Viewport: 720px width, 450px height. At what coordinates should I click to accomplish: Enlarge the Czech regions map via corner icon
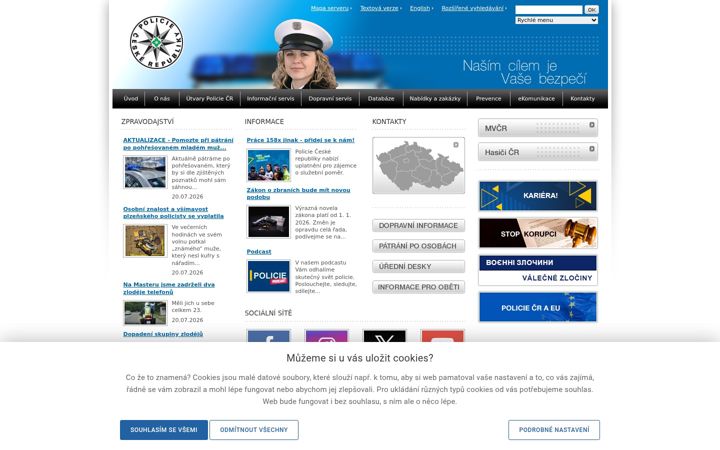point(456,145)
